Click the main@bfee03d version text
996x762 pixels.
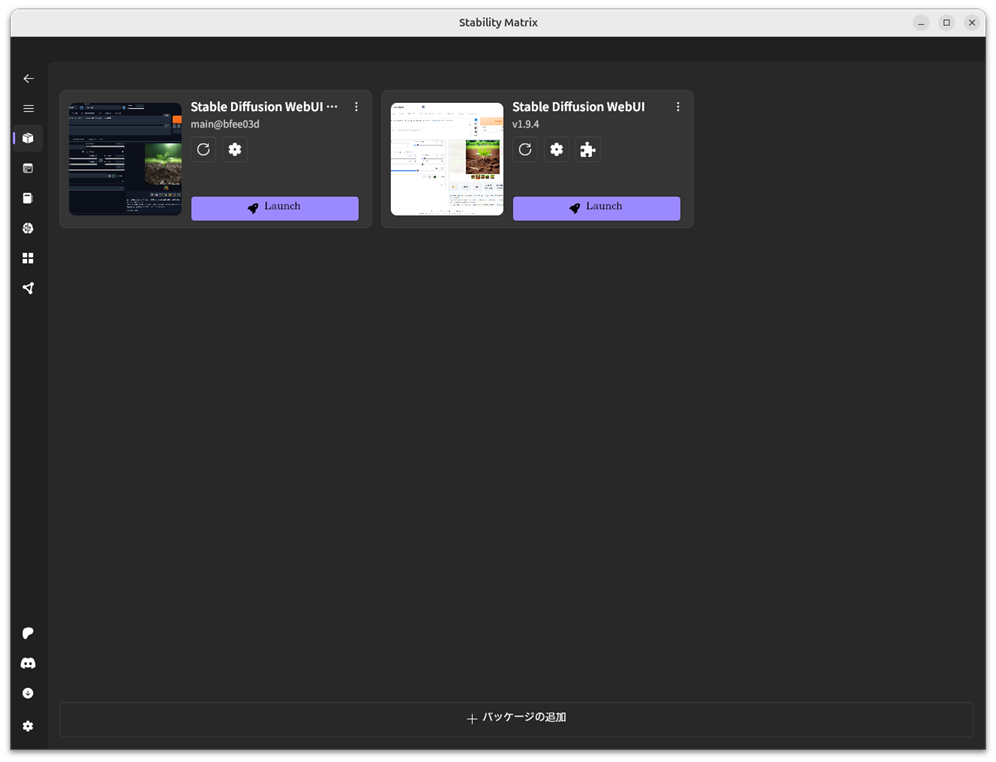225,124
